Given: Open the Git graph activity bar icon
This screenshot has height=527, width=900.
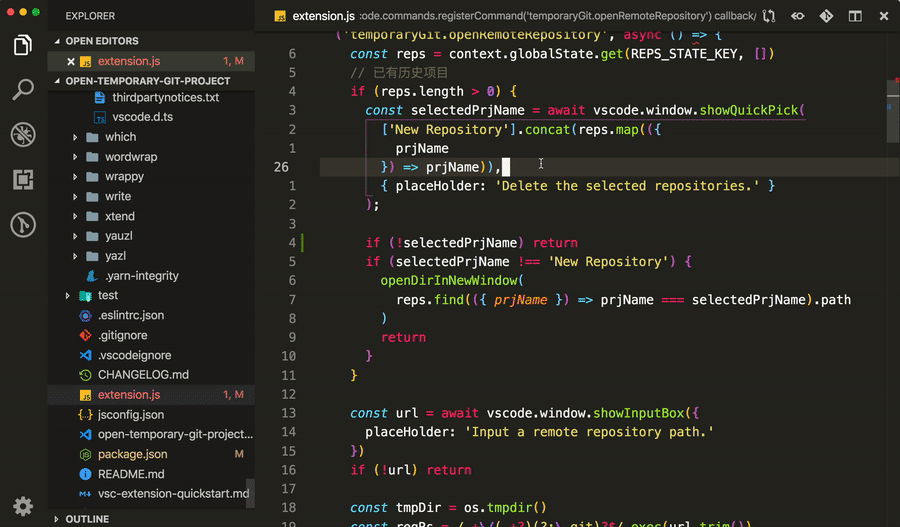Looking at the screenshot, I should (22, 224).
